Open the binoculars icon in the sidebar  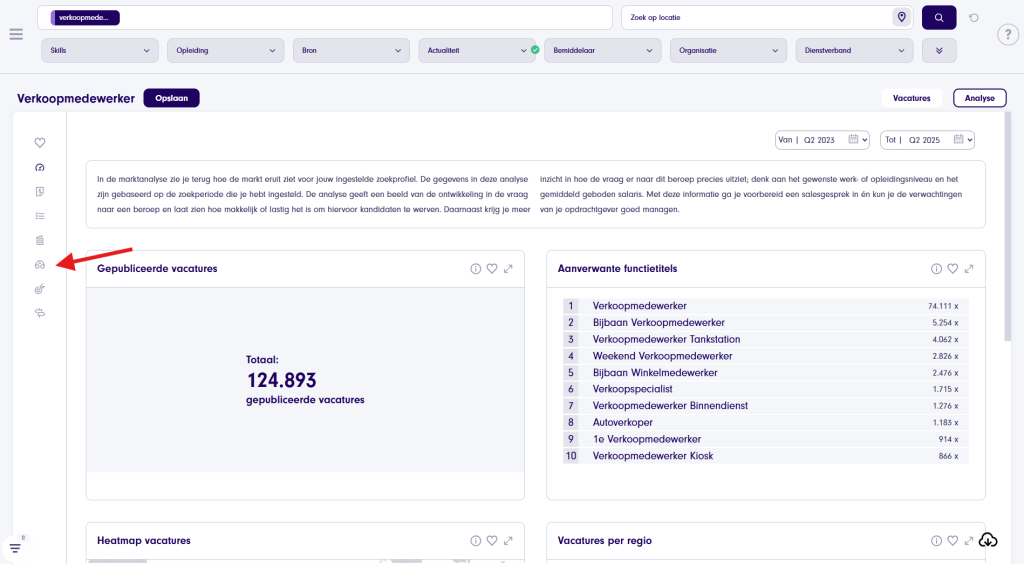coord(40,265)
